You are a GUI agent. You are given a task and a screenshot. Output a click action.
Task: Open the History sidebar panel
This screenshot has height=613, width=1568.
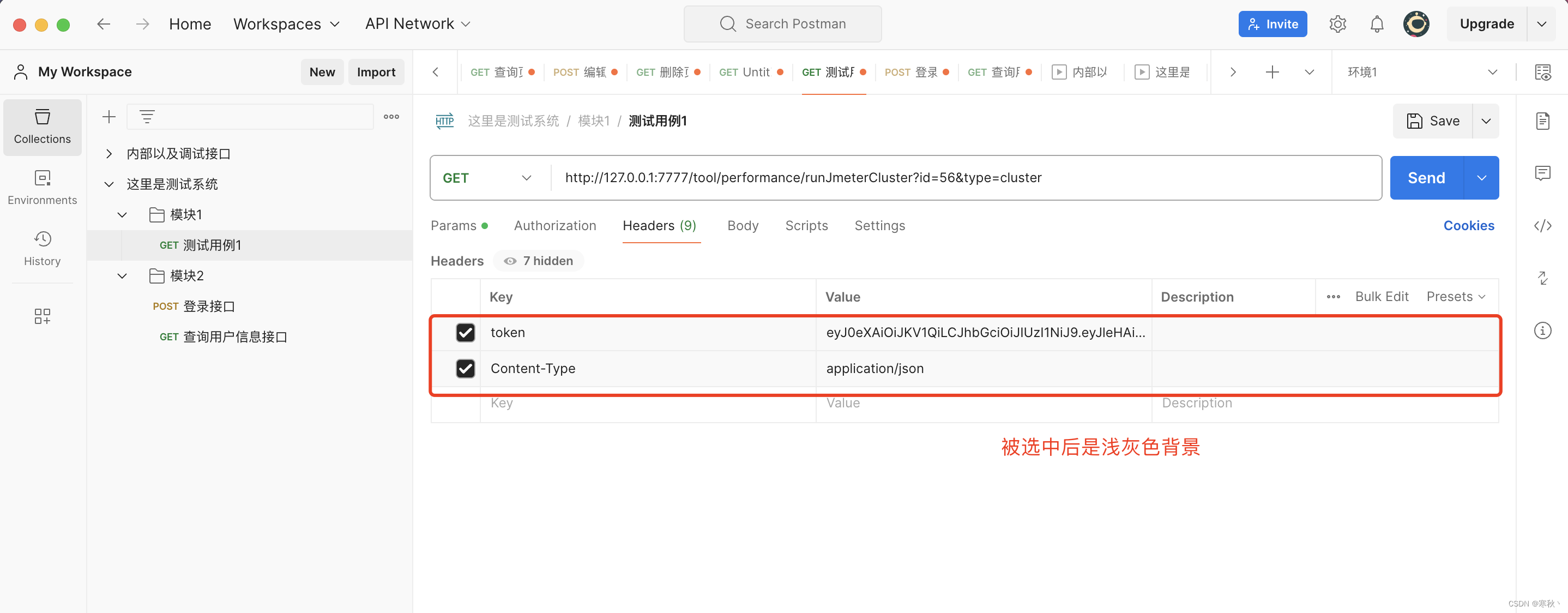(x=42, y=248)
